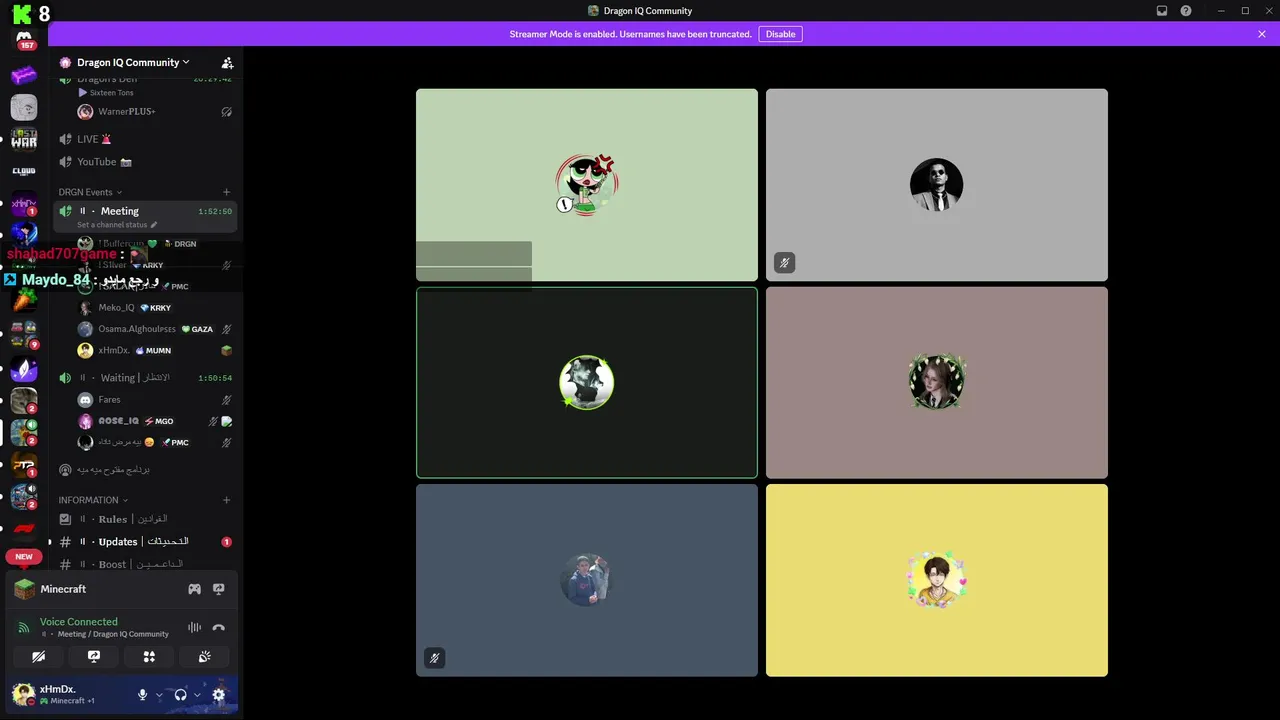Open the help icon in title bar
The image size is (1280, 720).
[x=1186, y=11]
